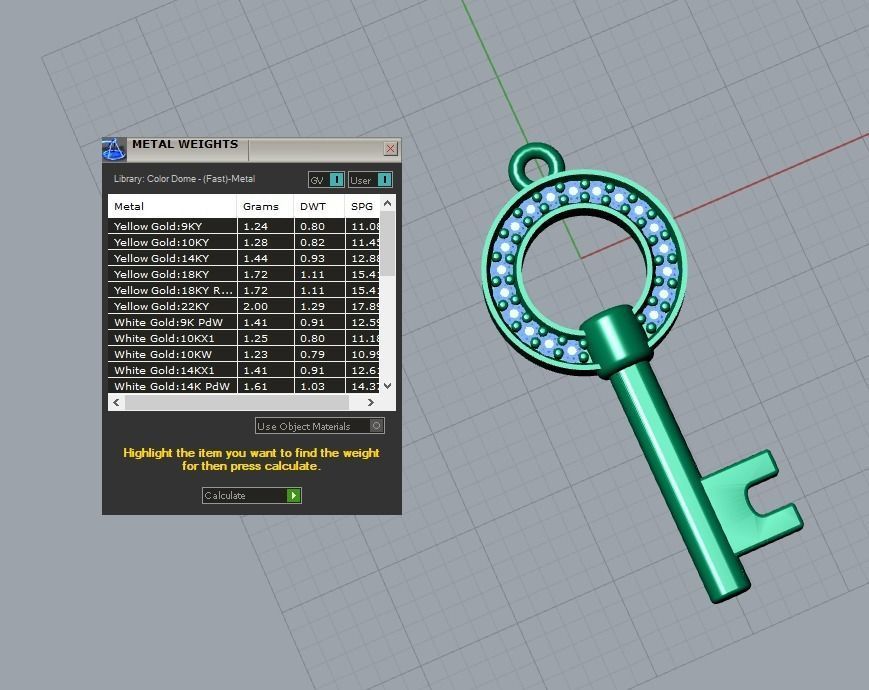
Task: Click the metal list scroll-down arrow
Action: click(x=387, y=386)
